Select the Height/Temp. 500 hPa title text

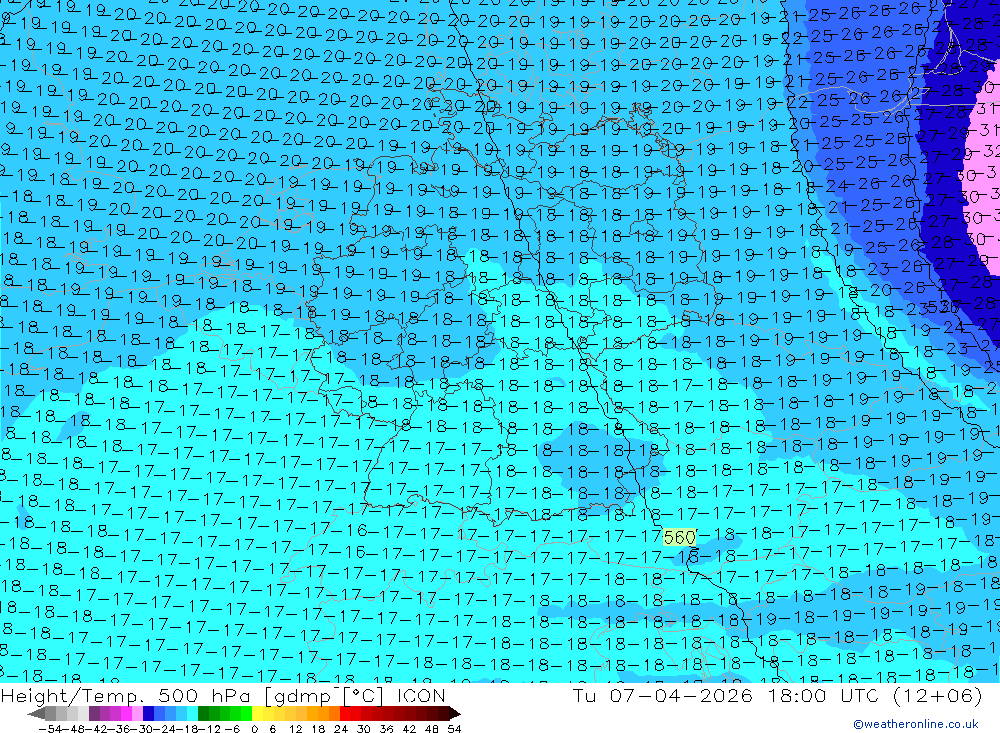(126, 695)
